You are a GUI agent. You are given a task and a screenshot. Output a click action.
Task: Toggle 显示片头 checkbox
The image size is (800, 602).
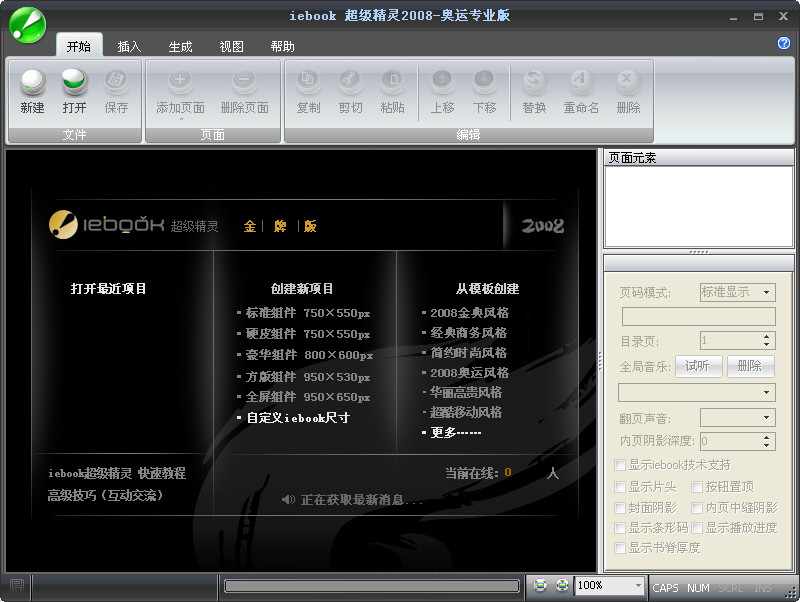pyautogui.click(x=620, y=487)
